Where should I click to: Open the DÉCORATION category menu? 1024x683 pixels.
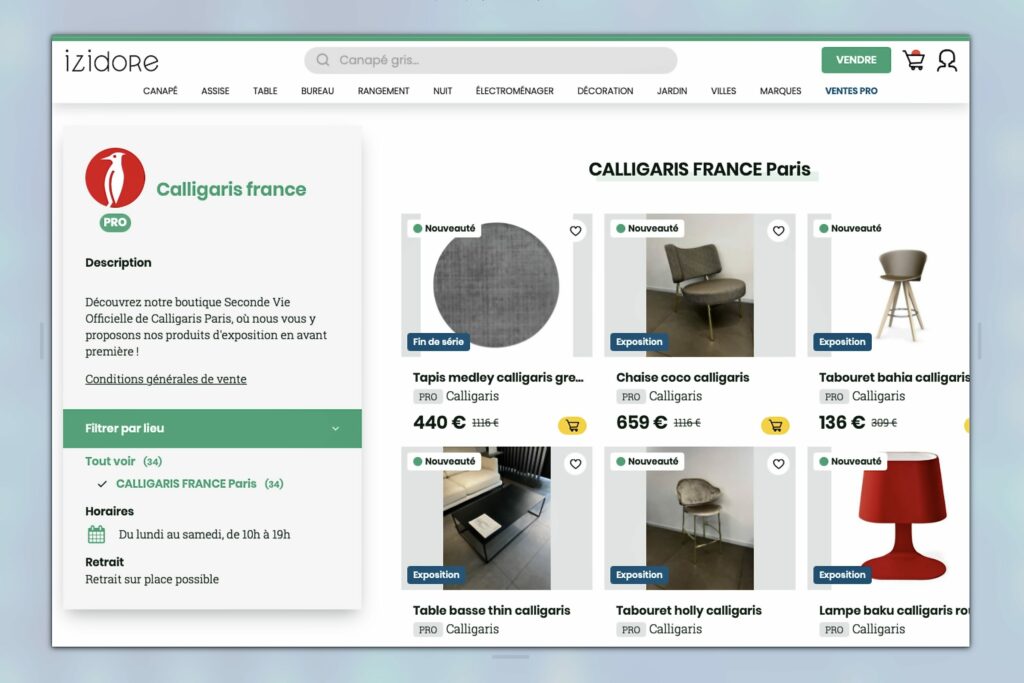(x=605, y=91)
